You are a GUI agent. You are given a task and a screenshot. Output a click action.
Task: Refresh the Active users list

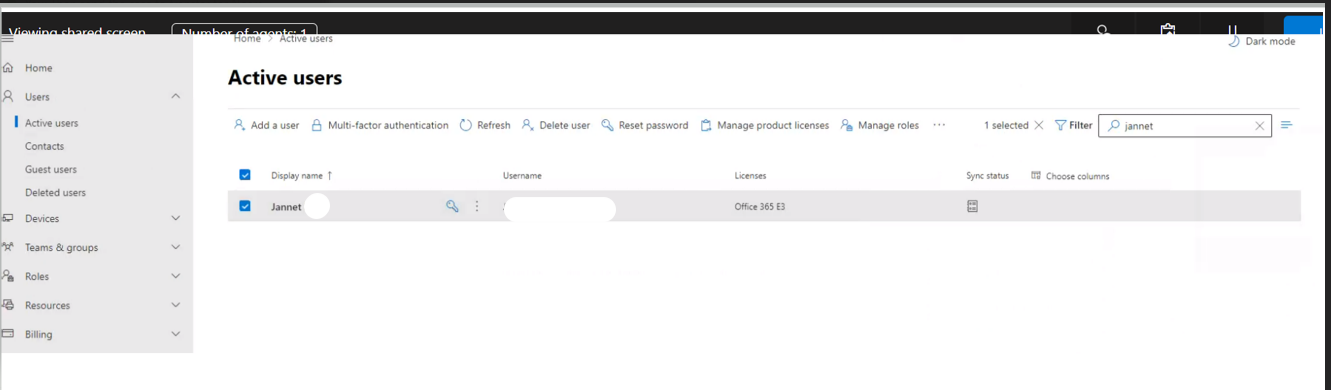click(x=485, y=125)
